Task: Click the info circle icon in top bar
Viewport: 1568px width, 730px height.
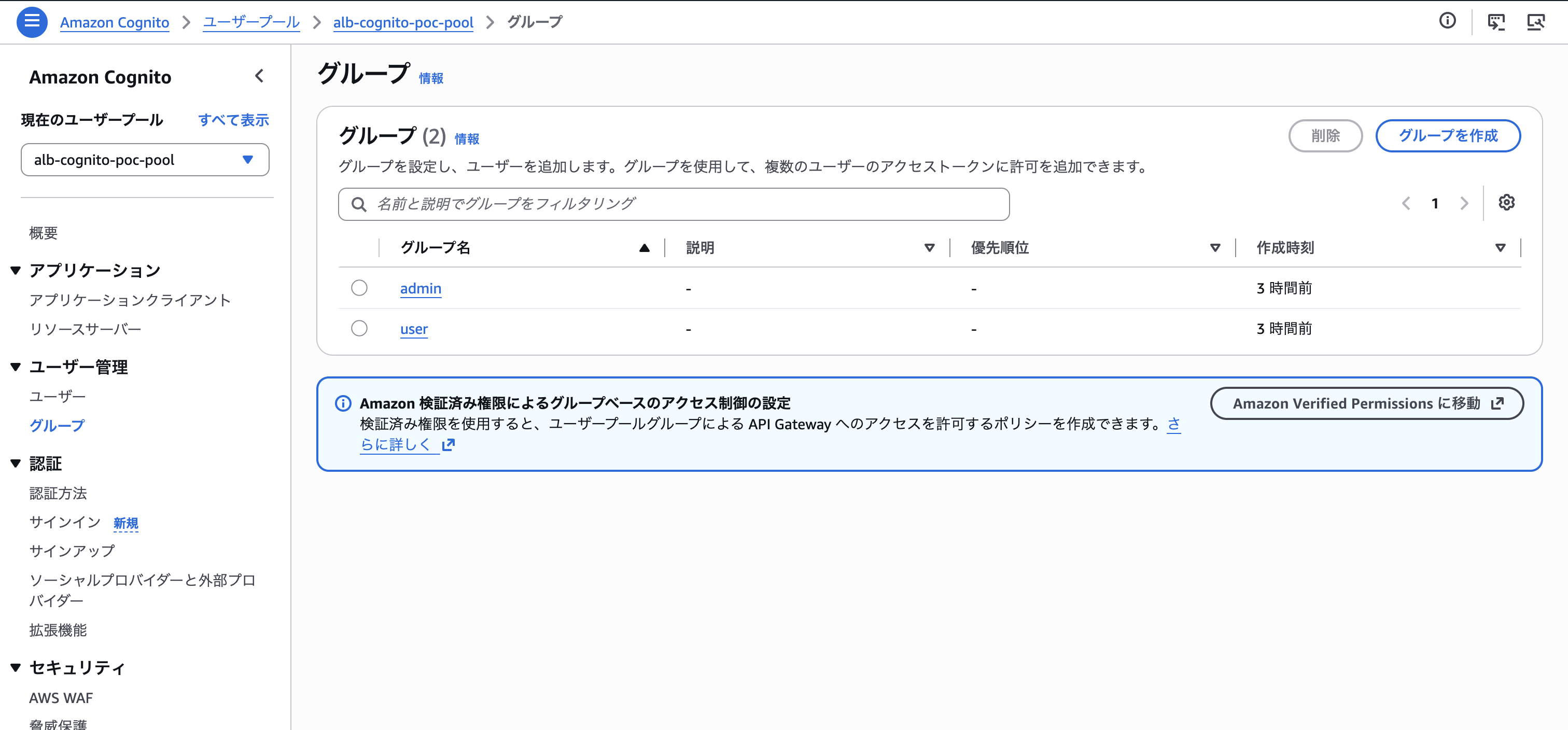Action: (1447, 21)
